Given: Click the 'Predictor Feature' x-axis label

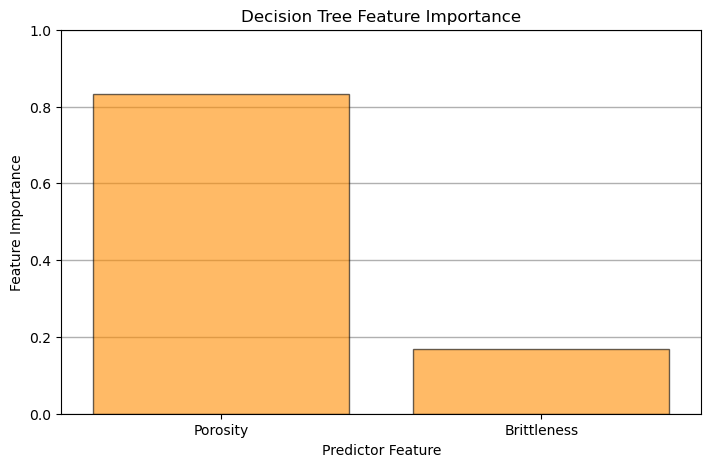Looking at the screenshot, I should [x=381, y=451].
